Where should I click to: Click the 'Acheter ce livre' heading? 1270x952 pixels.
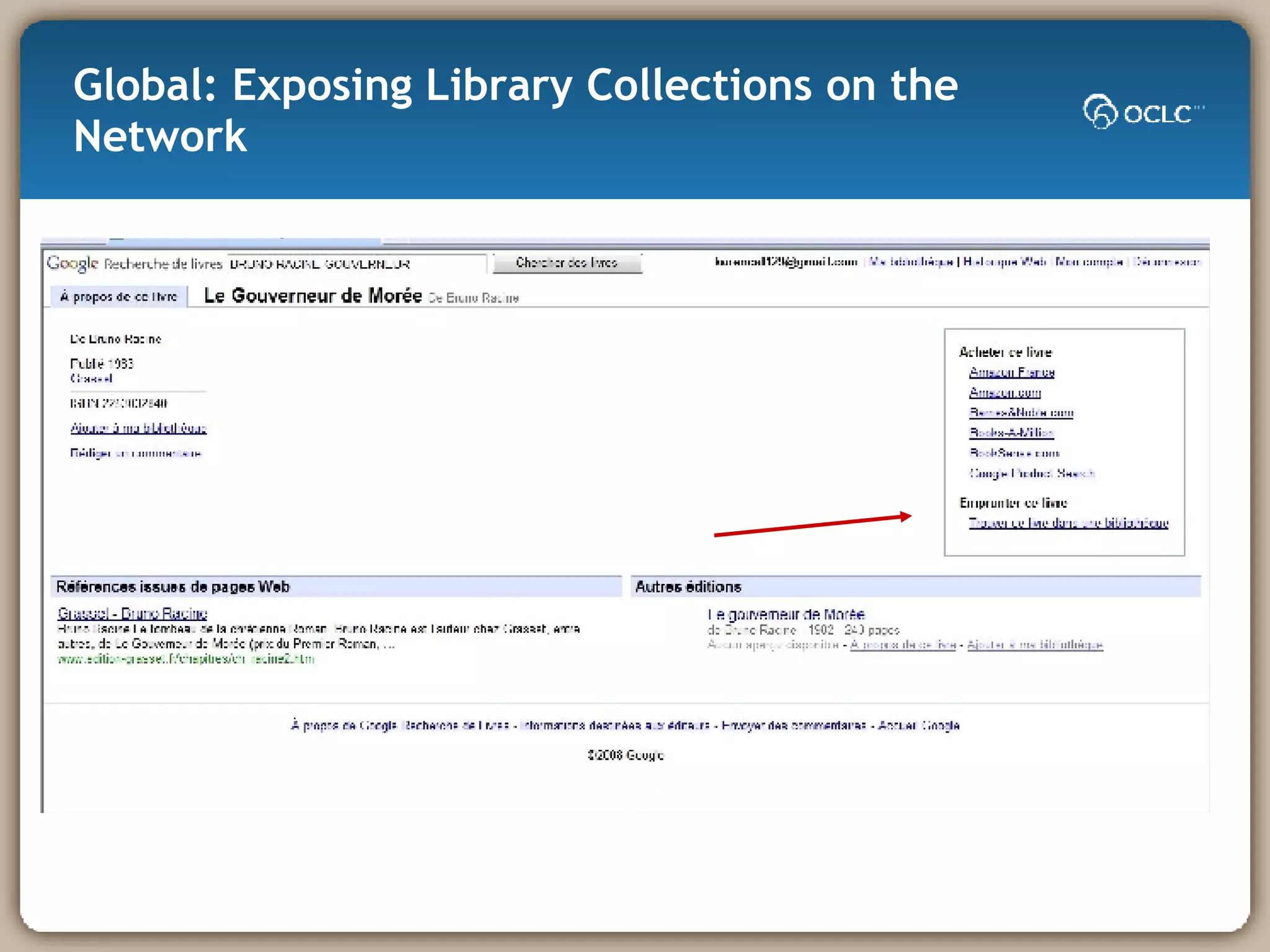(x=1005, y=352)
